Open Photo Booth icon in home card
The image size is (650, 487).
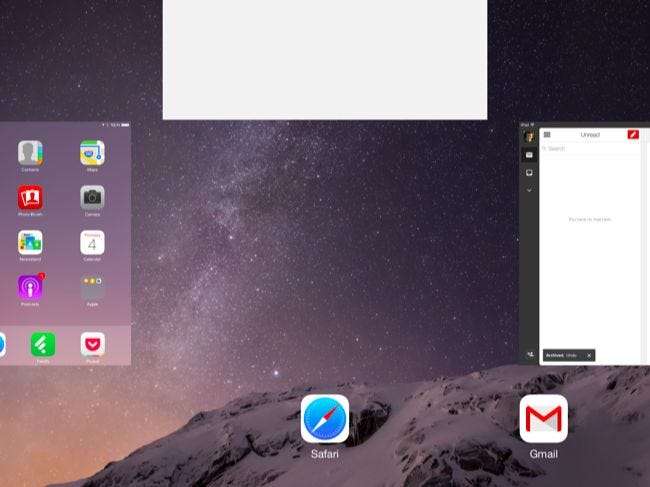pyautogui.click(x=30, y=198)
